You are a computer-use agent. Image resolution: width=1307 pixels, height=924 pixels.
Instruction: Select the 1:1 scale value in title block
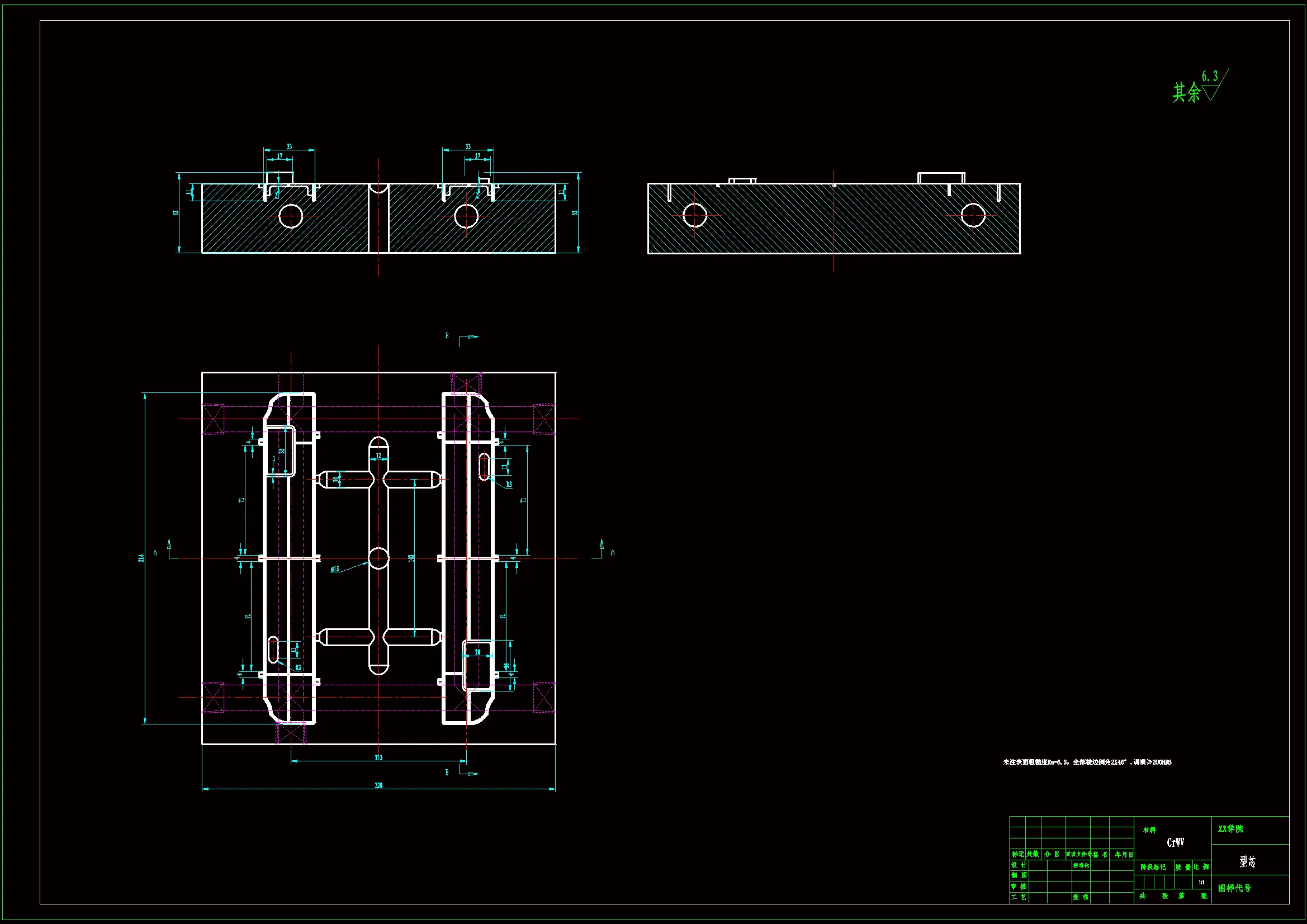pos(1201,882)
